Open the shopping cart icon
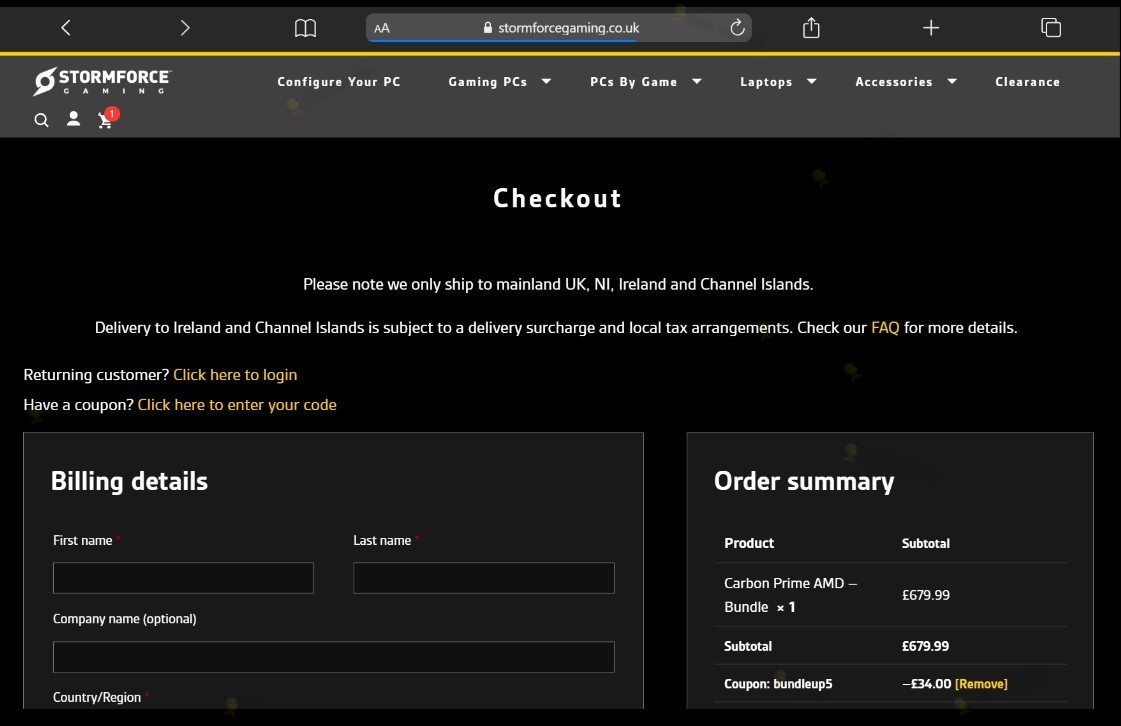Viewport: 1121px width, 726px height. [x=106, y=120]
